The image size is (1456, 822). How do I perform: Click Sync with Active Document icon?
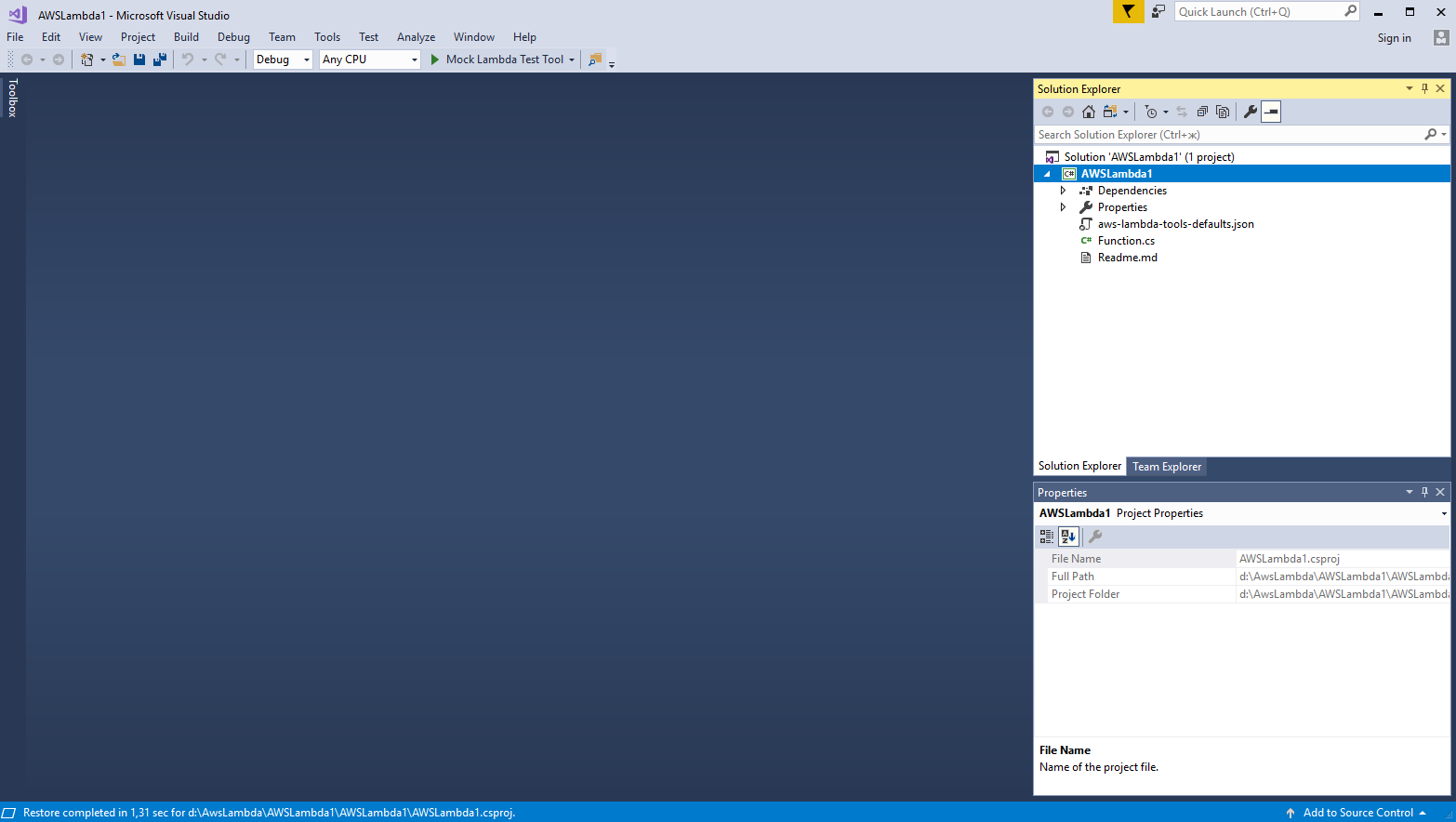tap(1182, 112)
